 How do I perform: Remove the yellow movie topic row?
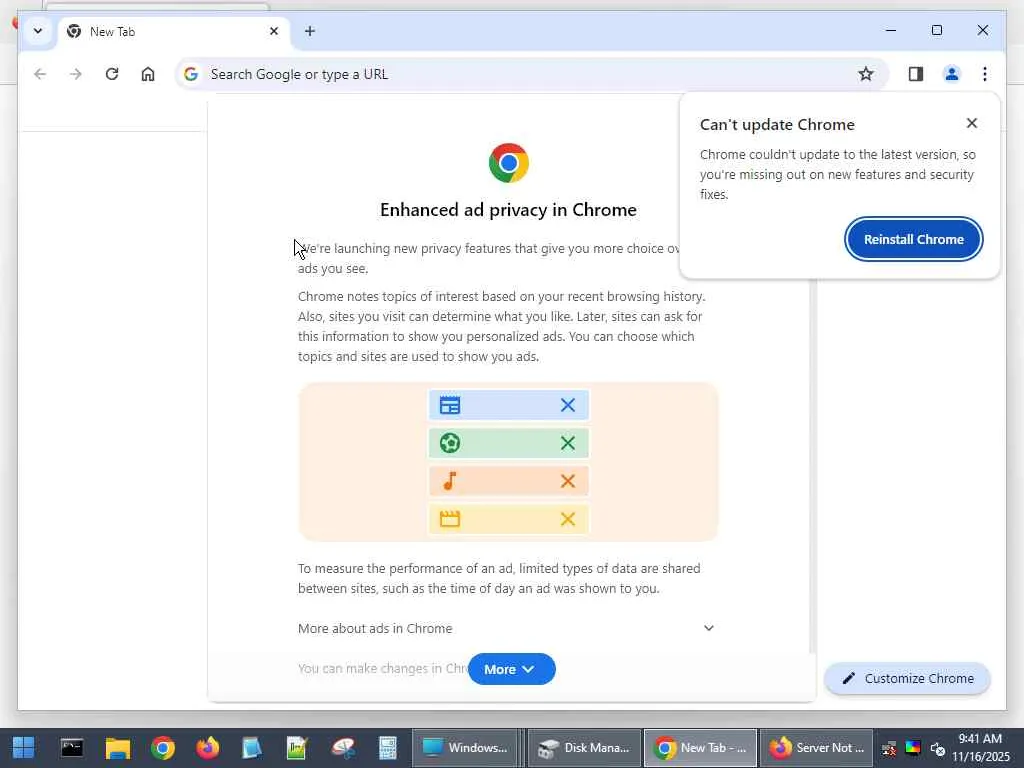coord(568,519)
